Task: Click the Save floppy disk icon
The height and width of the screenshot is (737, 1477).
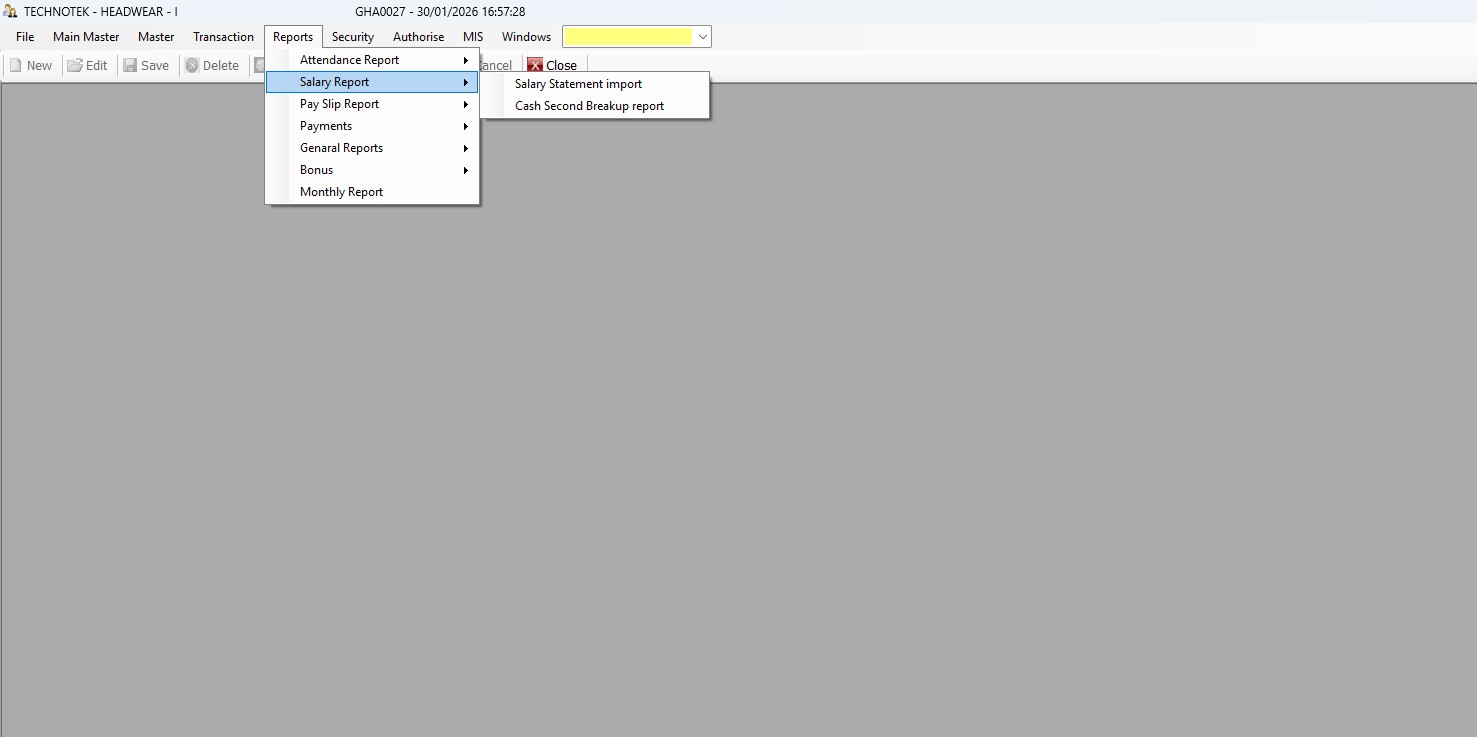Action: click(130, 65)
